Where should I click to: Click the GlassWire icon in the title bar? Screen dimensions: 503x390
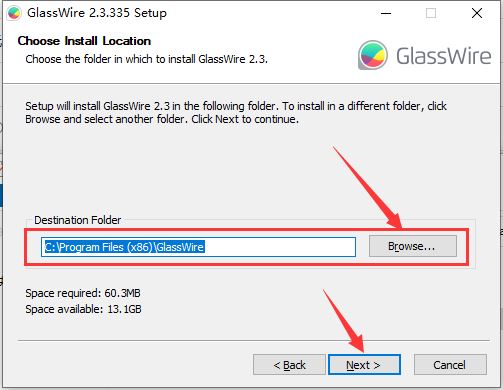pos(14,13)
